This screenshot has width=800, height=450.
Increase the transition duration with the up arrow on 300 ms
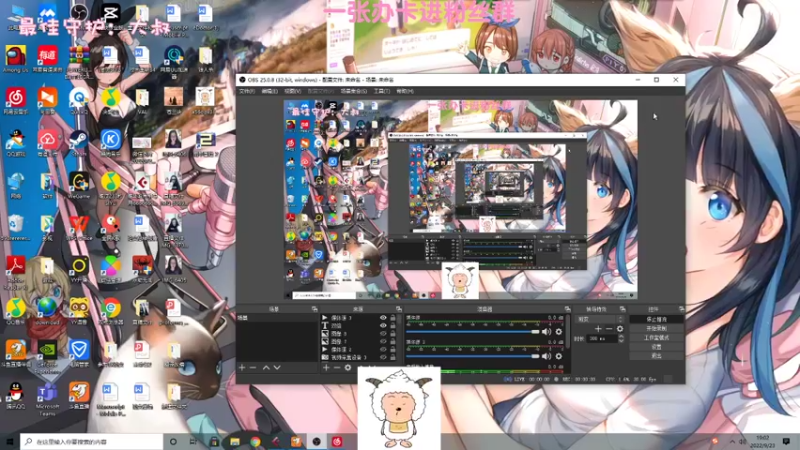[621, 337]
